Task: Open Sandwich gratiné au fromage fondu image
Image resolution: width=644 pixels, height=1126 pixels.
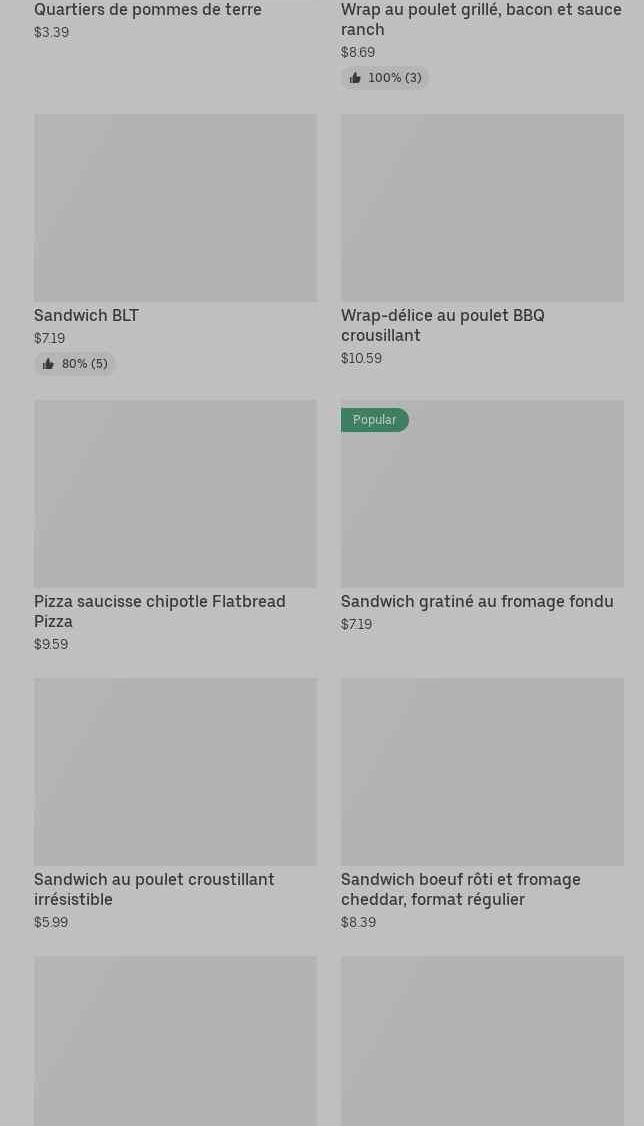Action: coord(482,504)
